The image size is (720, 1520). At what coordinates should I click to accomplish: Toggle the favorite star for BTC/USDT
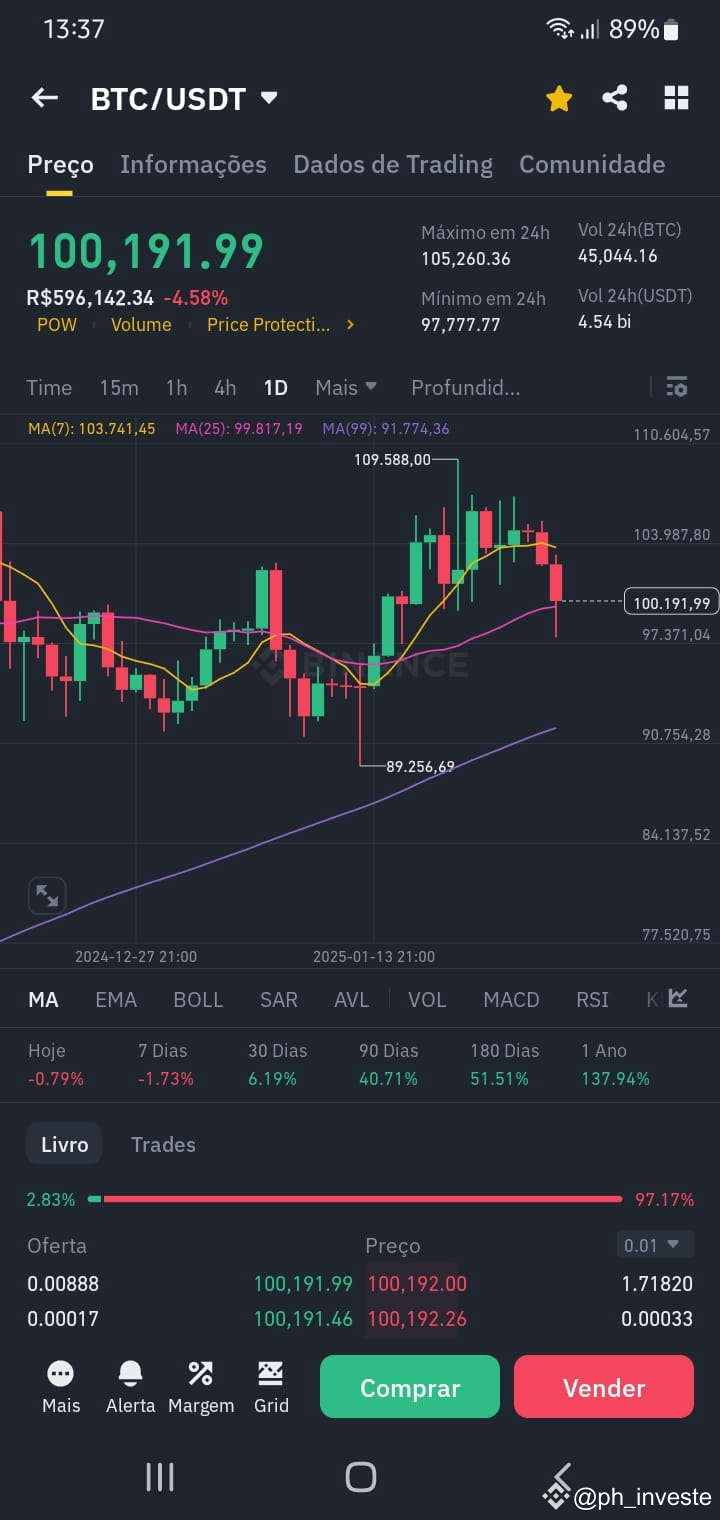pos(558,97)
